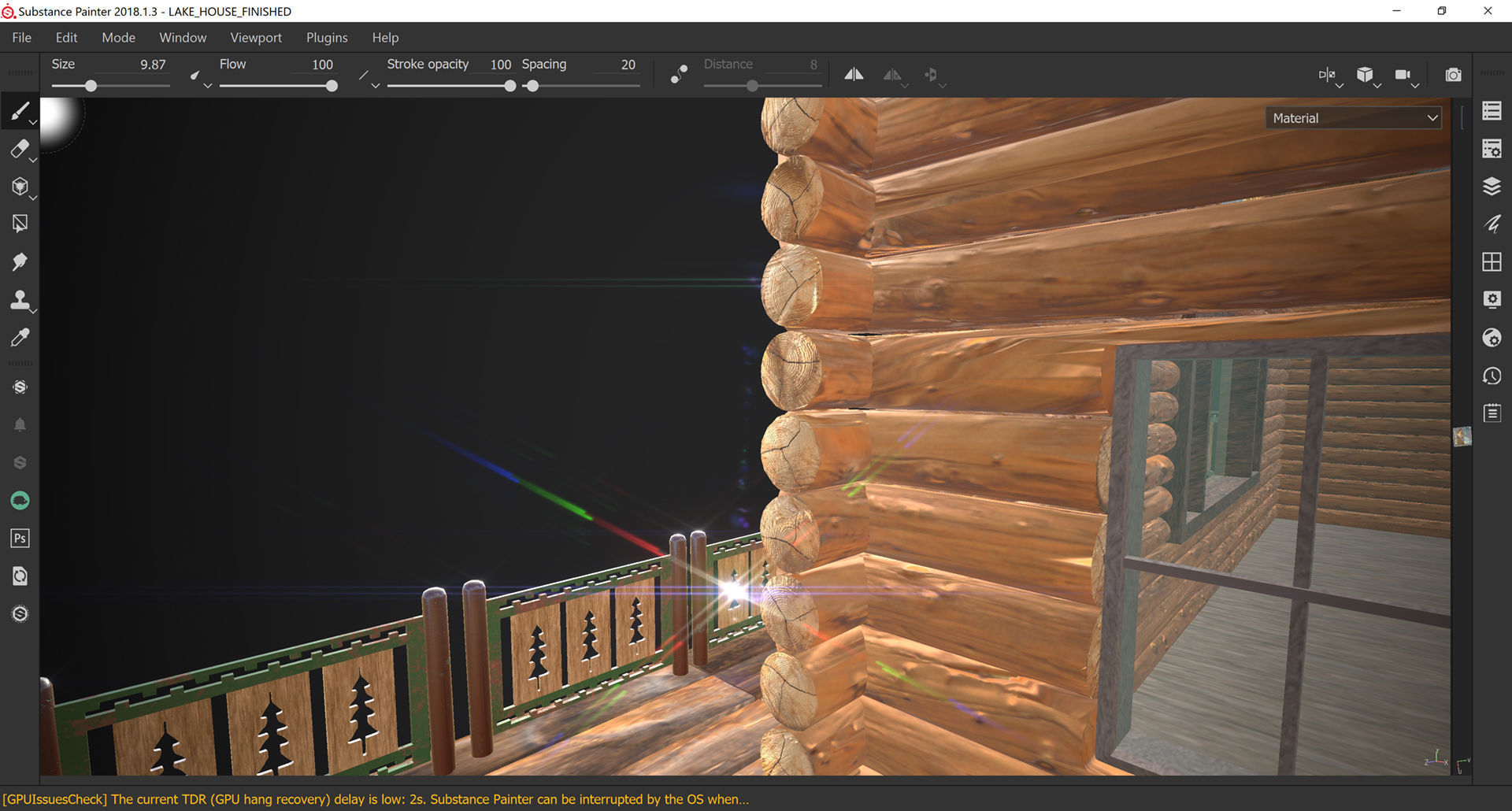The height and width of the screenshot is (811, 1512).
Task: Click the Spacing slider handle
Action: pos(532,86)
